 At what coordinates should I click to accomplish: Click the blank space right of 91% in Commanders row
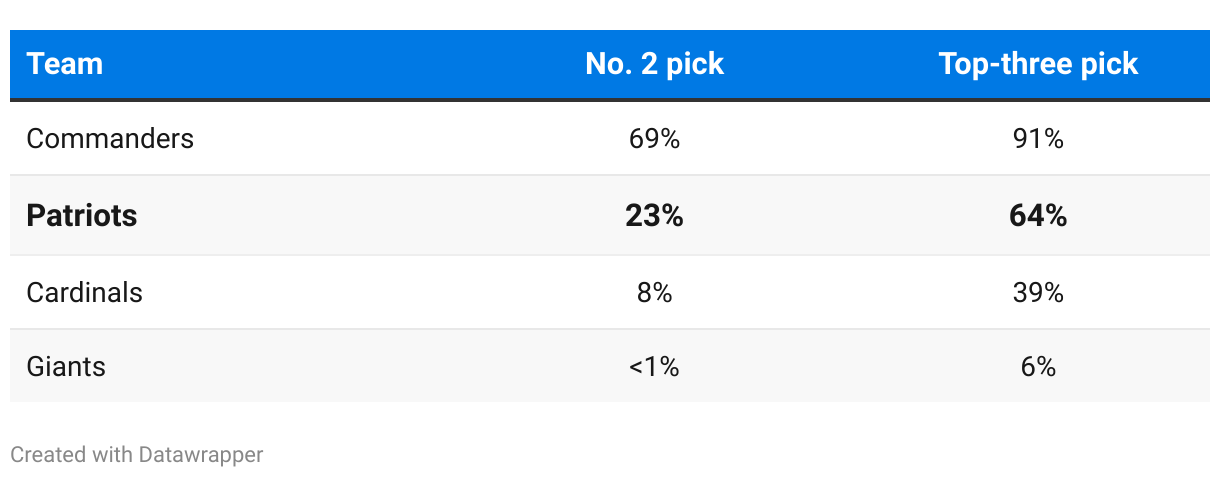[1140, 138]
